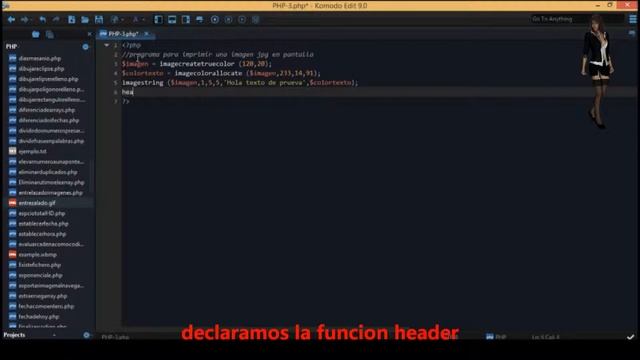Open the open-files list icon in sidebar
This screenshot has height=360, width=640.
[x=50, y=34]
